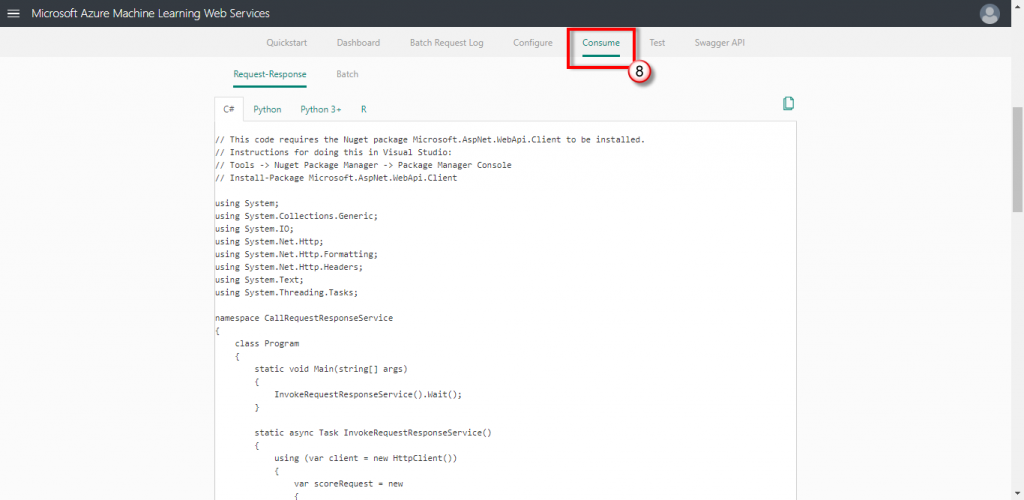Show the R code sample tab
The width and height of the screenshot is (1024, 500).
pyautogui.click(x=364, y=110)
